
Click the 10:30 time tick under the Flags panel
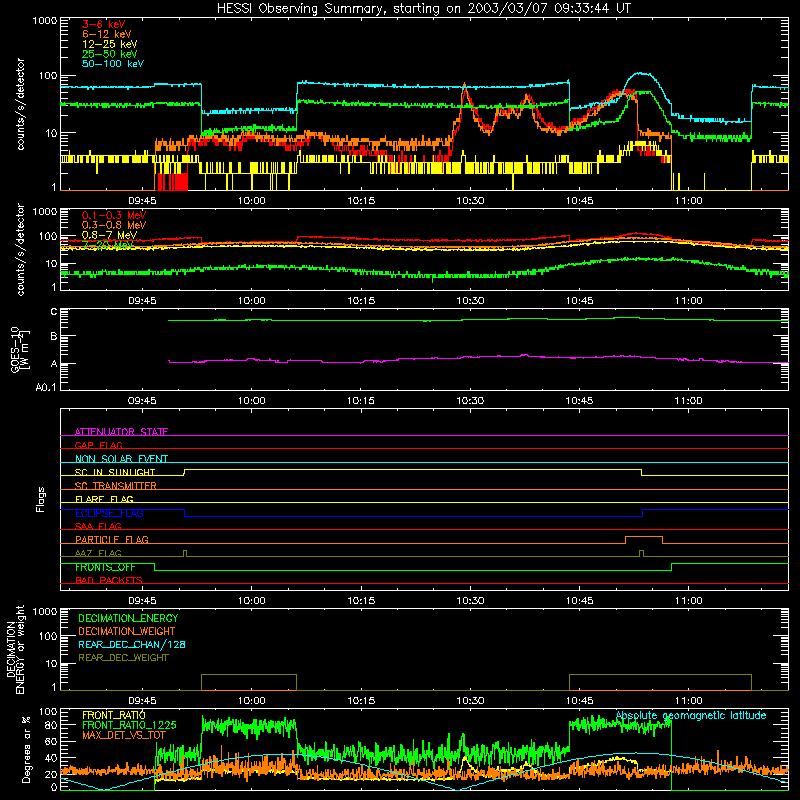pos(470,601)
